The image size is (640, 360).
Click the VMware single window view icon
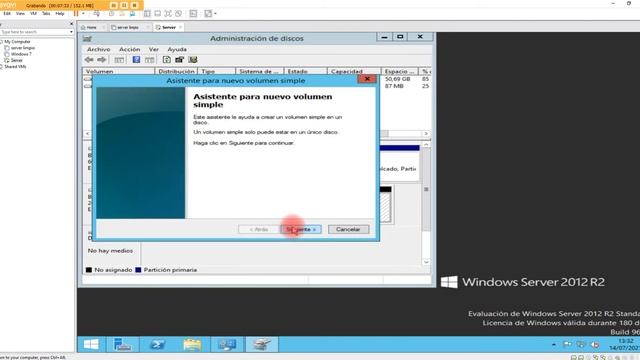158,13
